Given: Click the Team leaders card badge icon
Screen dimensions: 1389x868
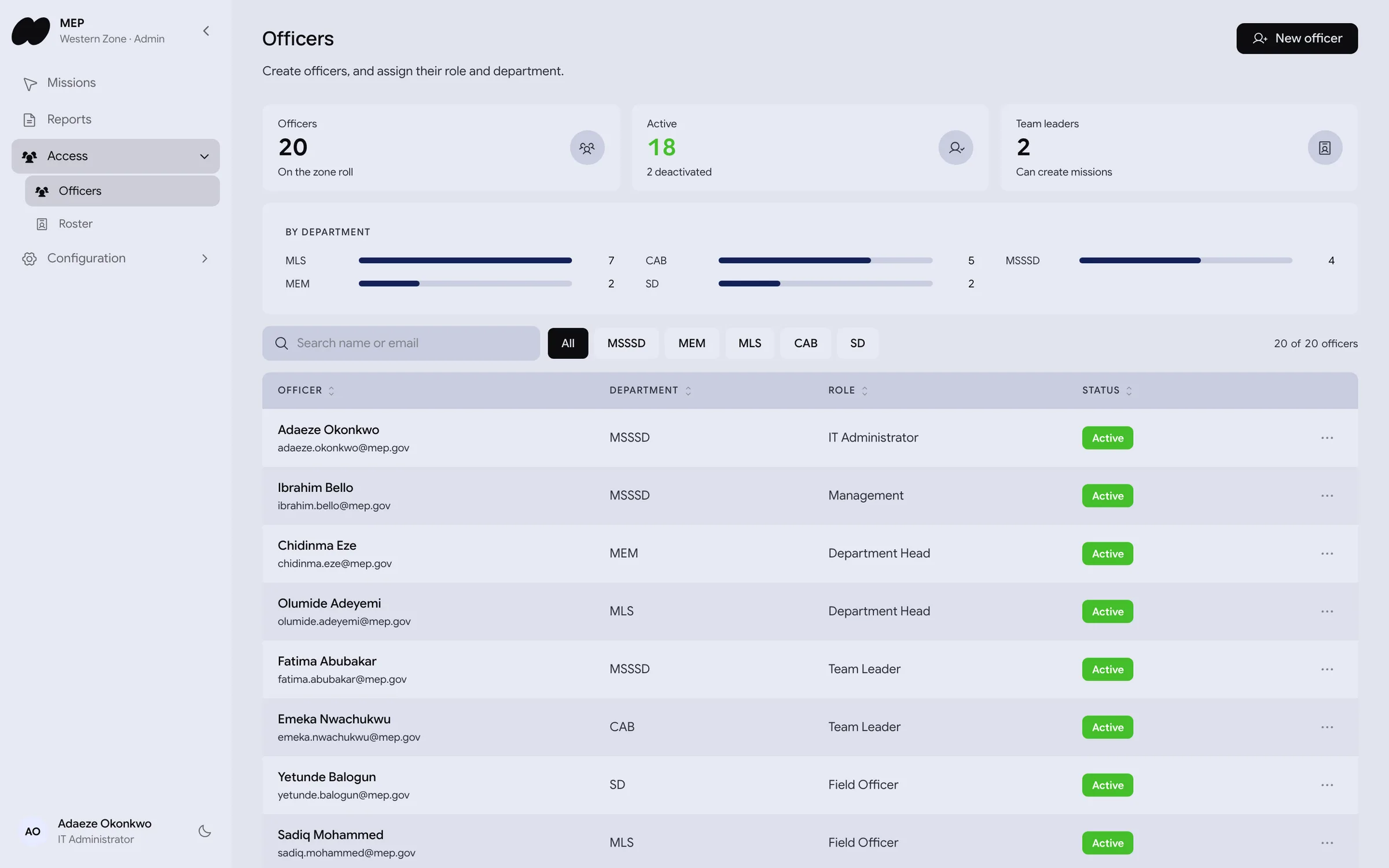Looking at the screenshot, I should (1325, 148).
